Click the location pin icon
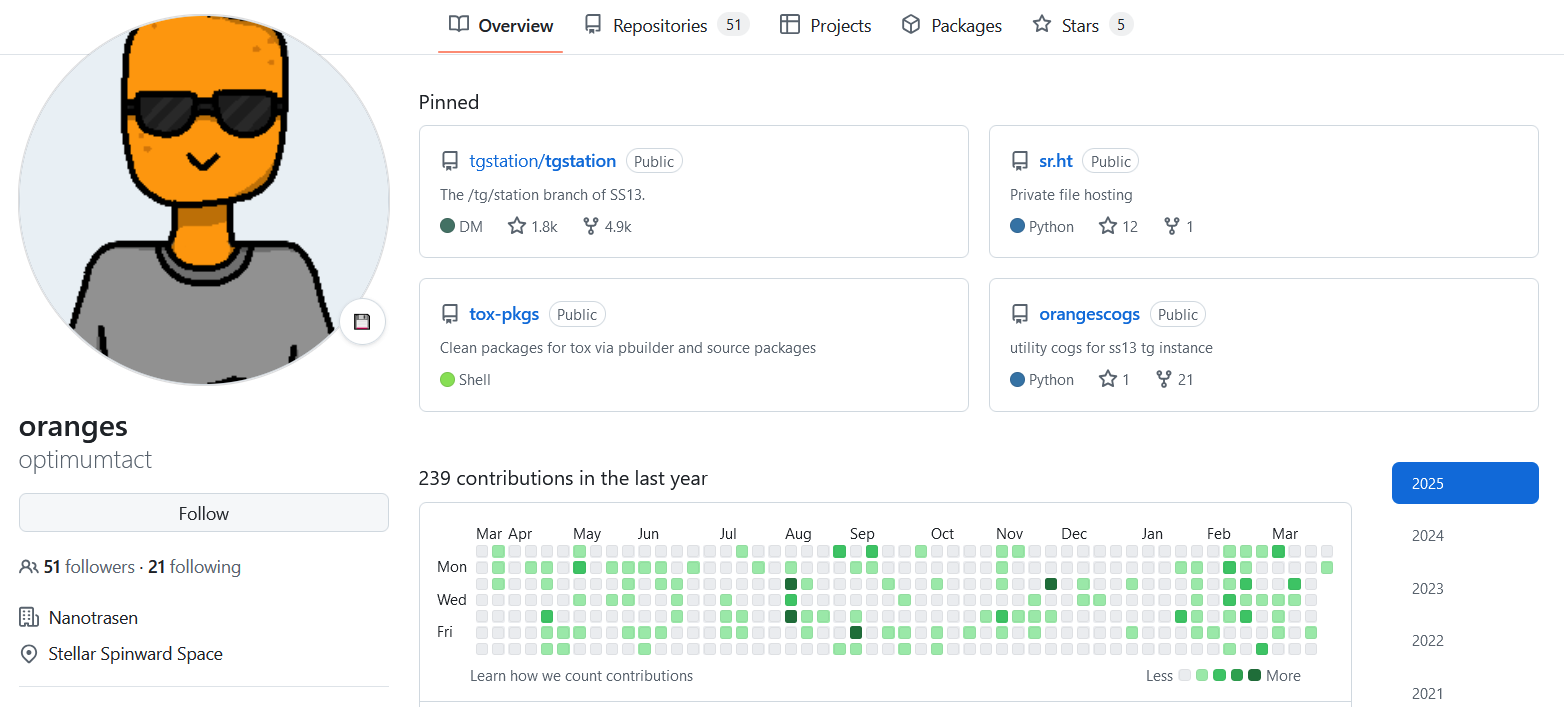The height and width of the screenshot is (707, 1564). click(29, 654)
